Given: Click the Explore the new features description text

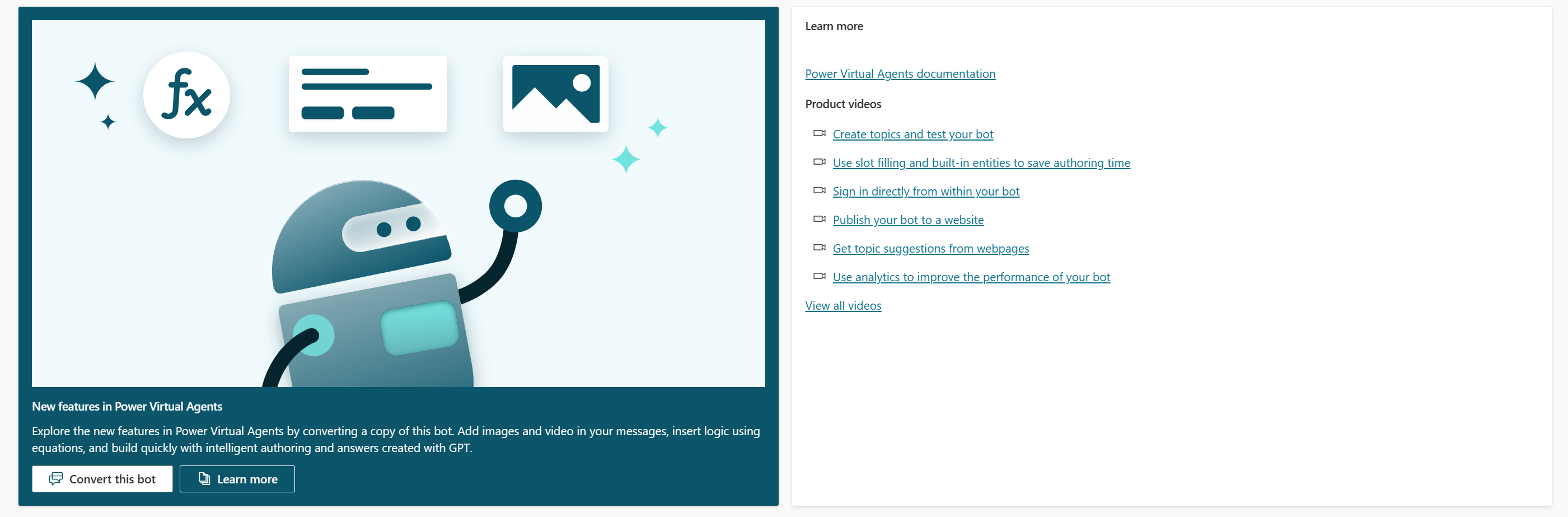Looking at the screenshot, I should click(396, 439).
